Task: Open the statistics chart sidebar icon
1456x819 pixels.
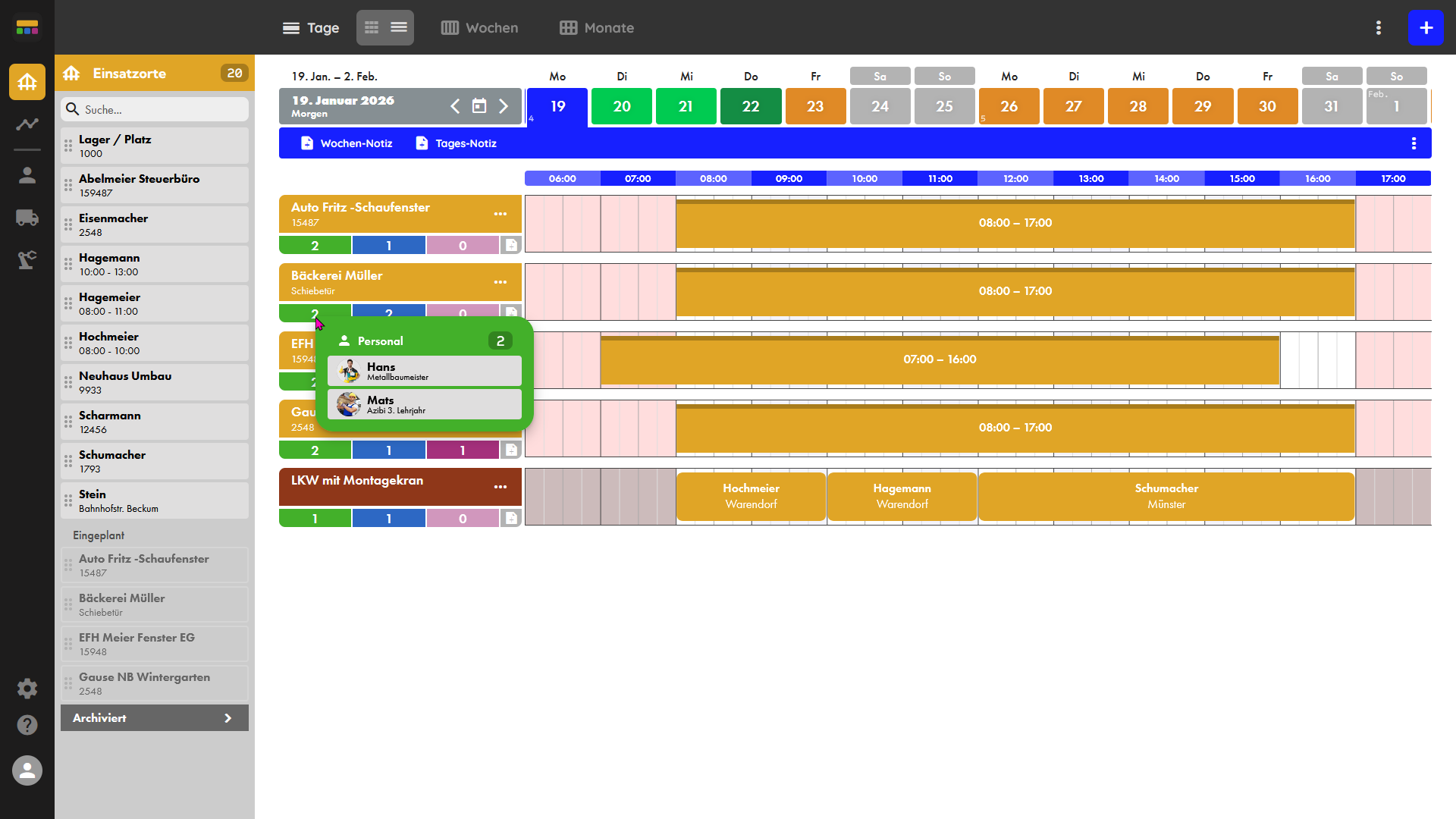Action: [x=27, y=124]
